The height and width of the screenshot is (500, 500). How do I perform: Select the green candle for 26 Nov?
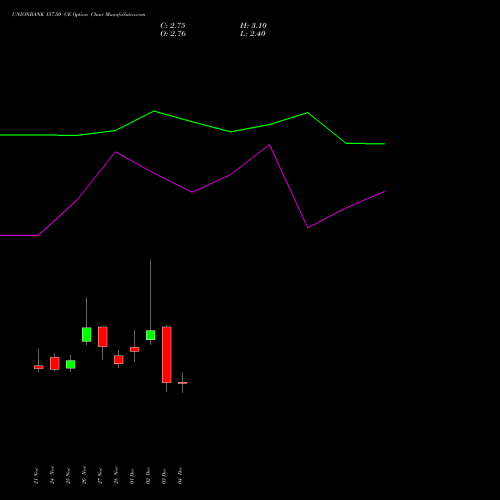[87, 334]
